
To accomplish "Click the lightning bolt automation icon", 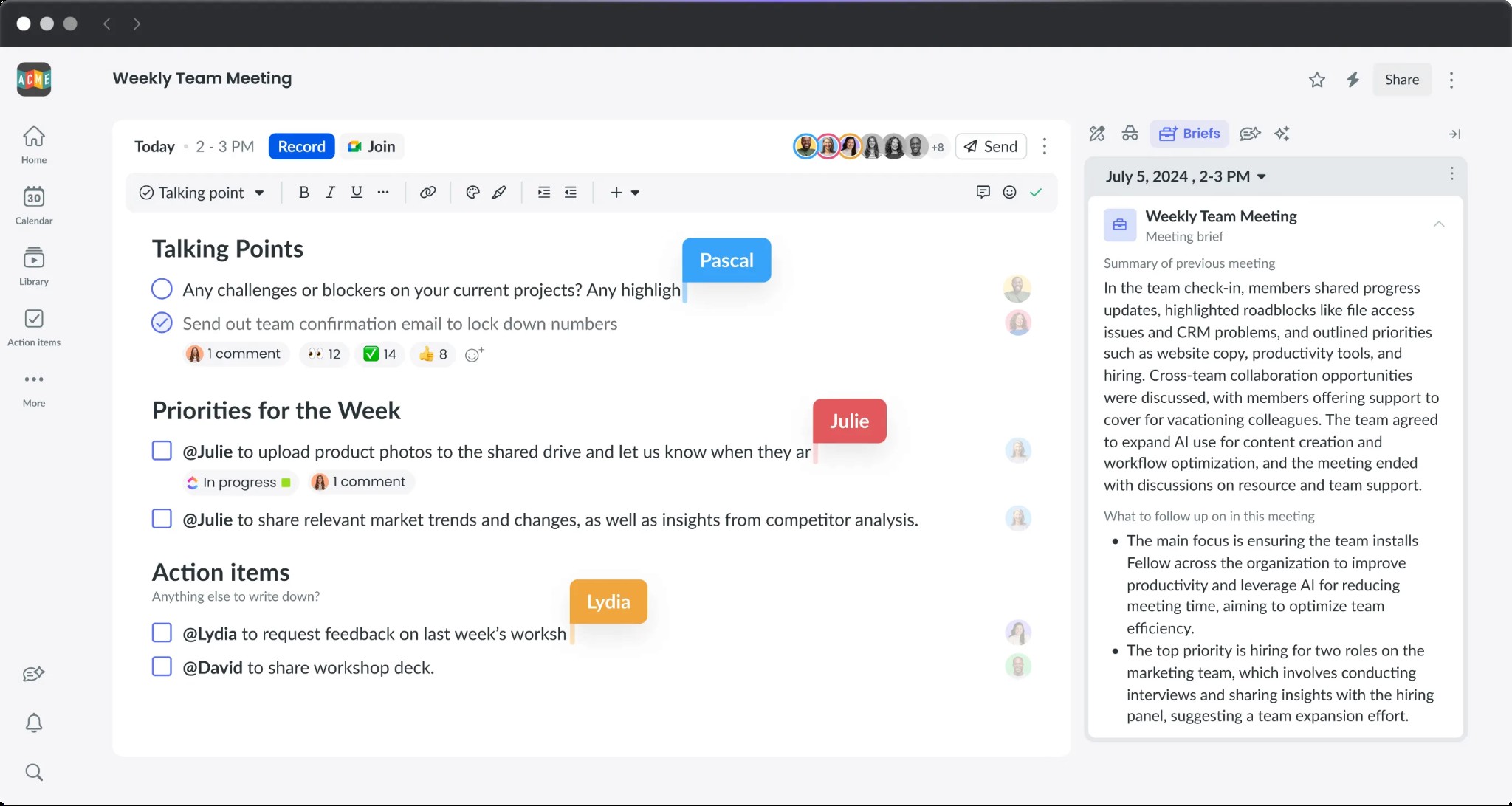I will coord(1353,80).
